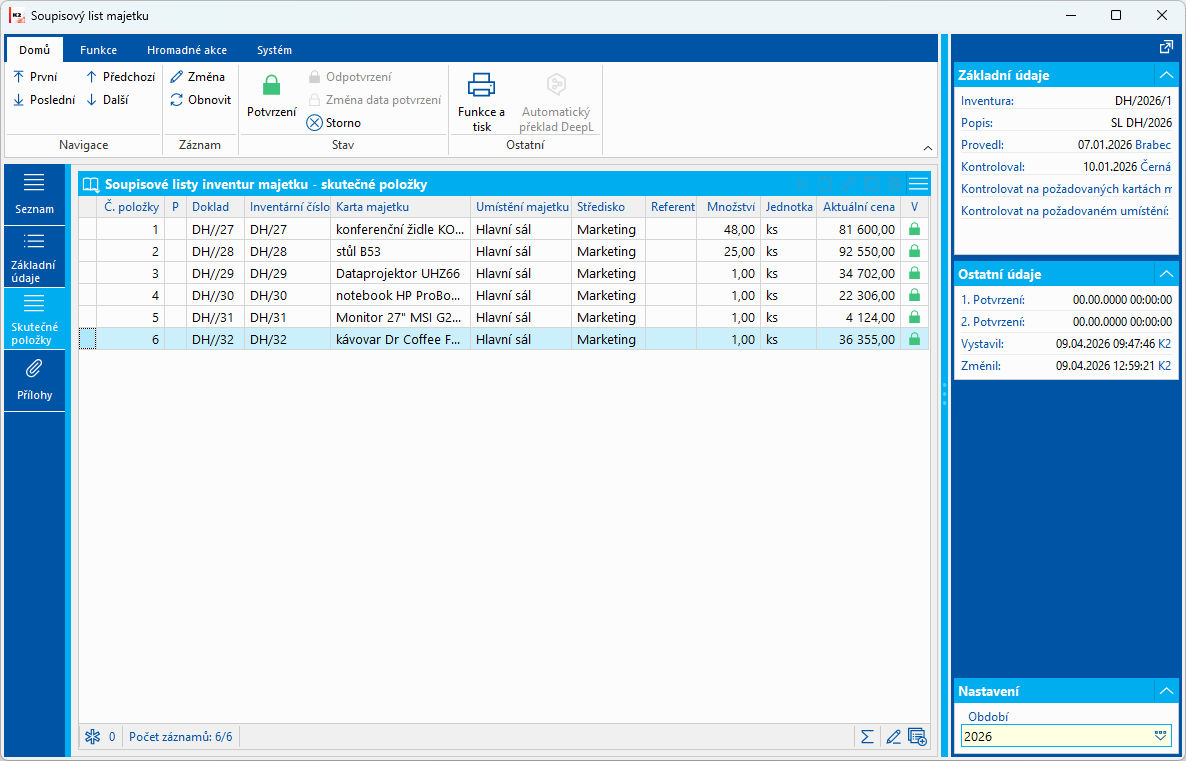1186x761 pixels.
Task: Jump to the last record with Poslední
Action: coord(43,99)
